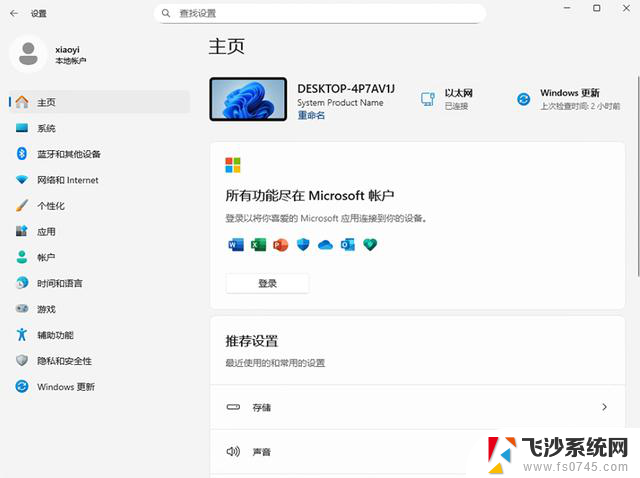
Task: Click the Excel icon in Microsoft card
Action: coord(258,245)
